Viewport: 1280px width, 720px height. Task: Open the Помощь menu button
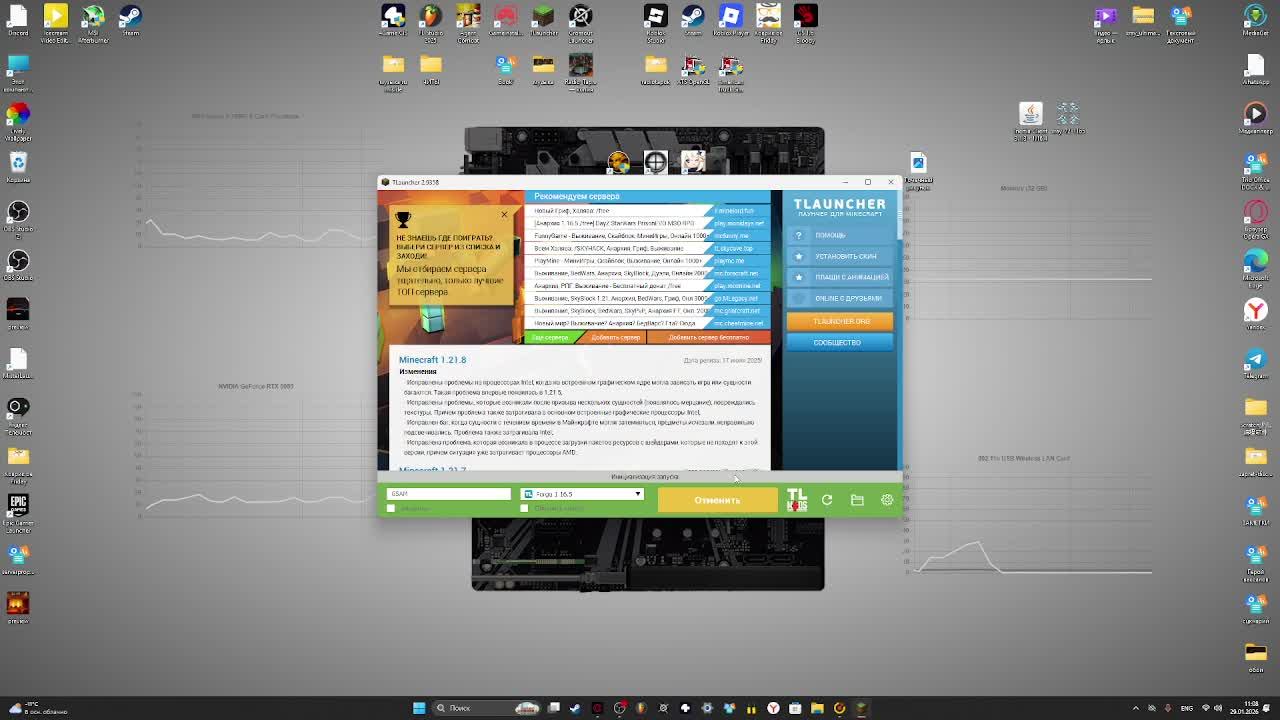pos(840,235)
